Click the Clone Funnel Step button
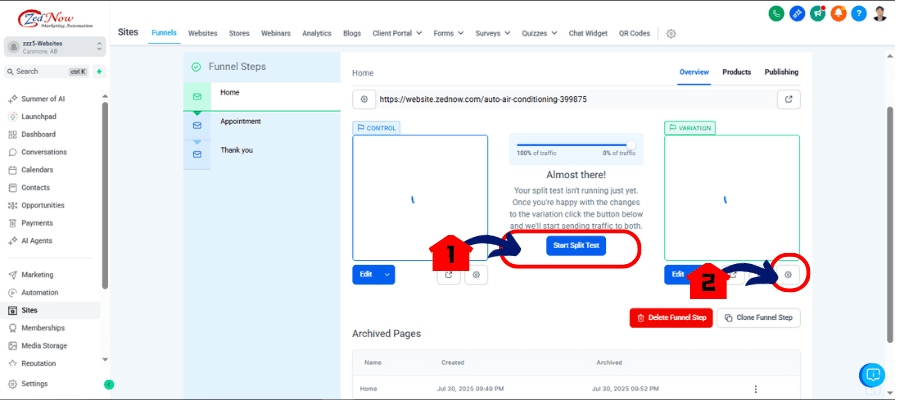This screenshot has width=900, height=400. click(758, 317)
